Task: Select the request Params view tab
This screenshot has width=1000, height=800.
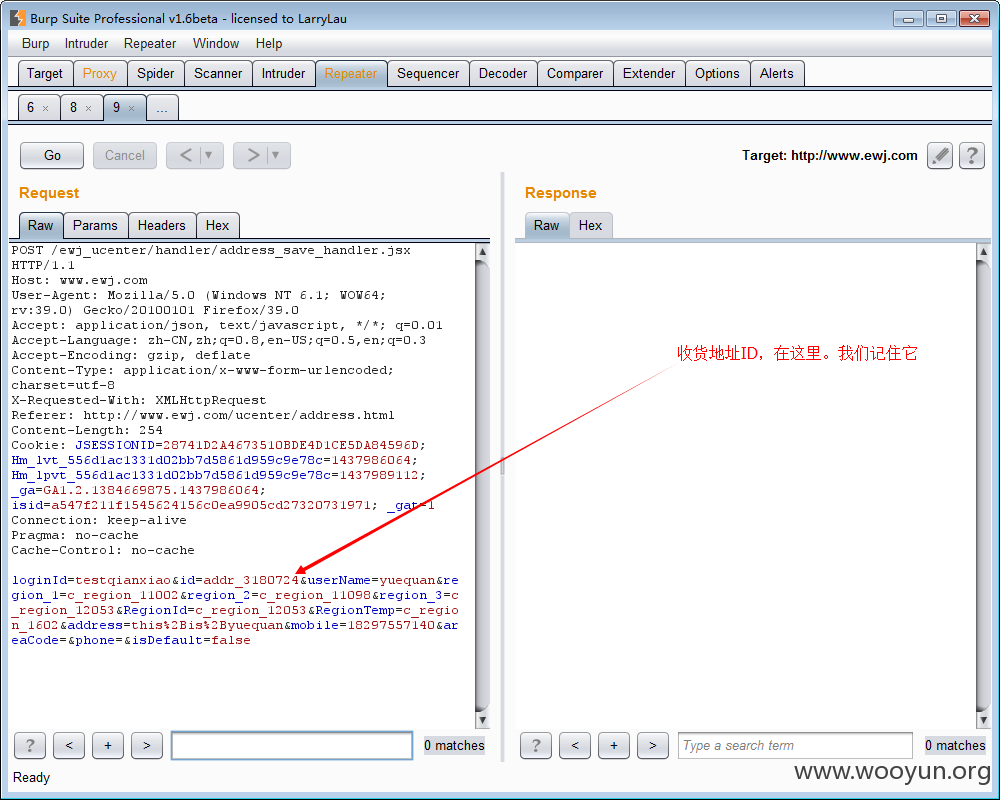Action: (x=95, y=225)
